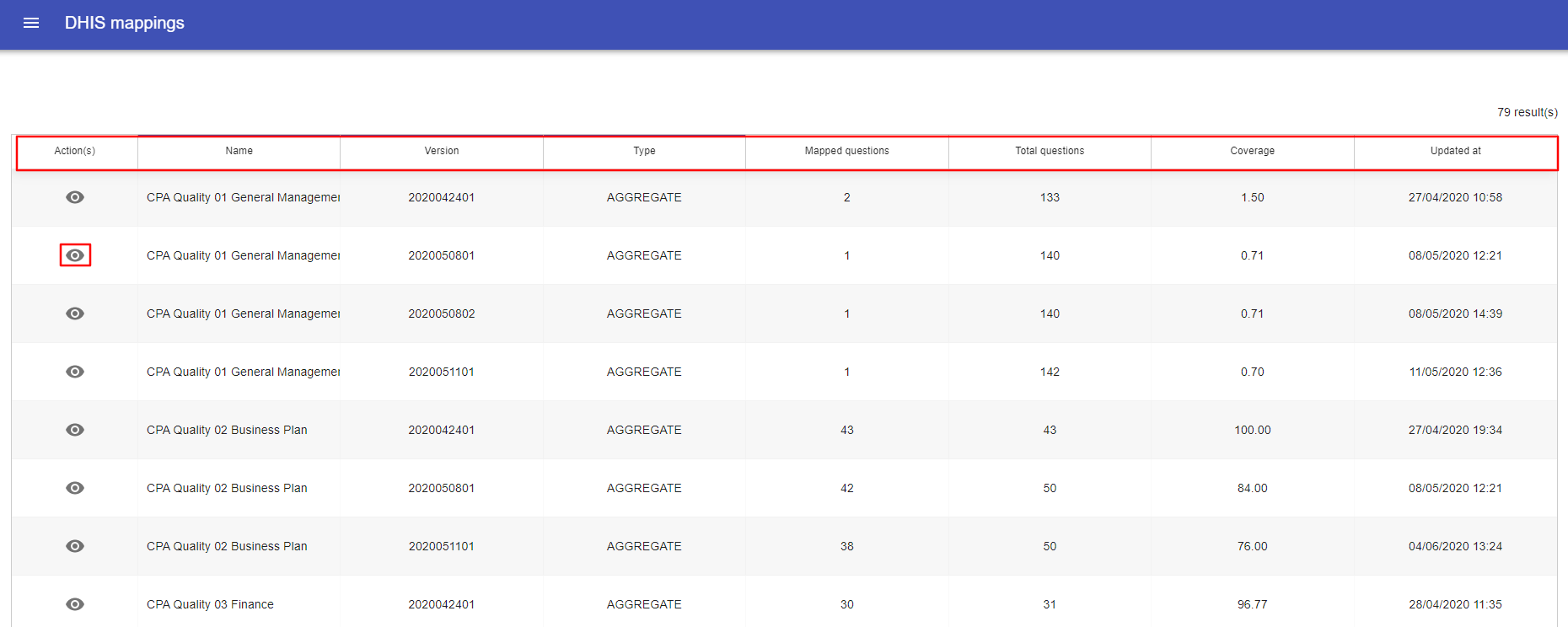1568x627 pixels.
Task: Click total questions value 31
Action: point(1050,604)
